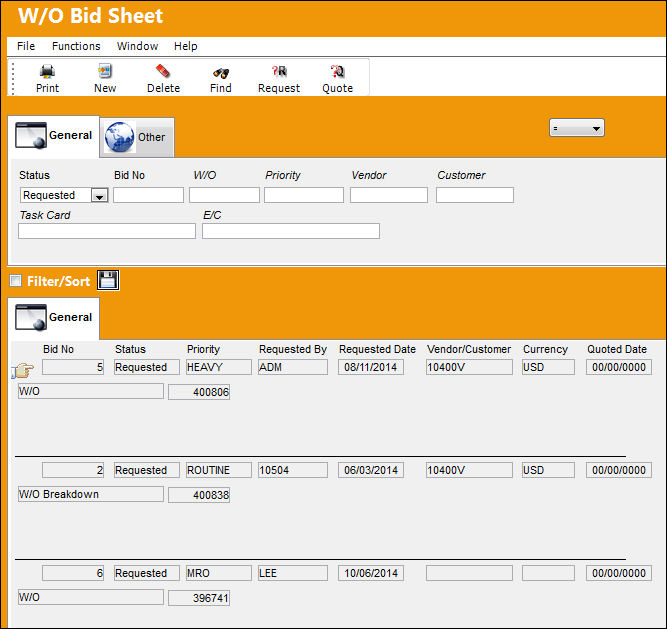Click Requested Date 06/03/2014

[x=371, y=470]
